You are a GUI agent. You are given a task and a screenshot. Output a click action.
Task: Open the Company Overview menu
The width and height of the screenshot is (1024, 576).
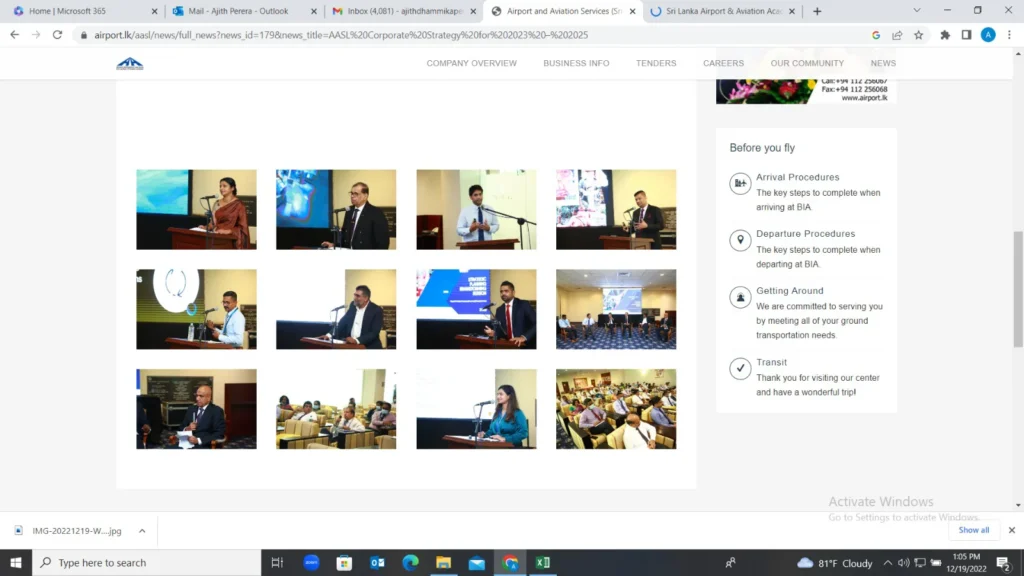pyautogui.click(x=471, y=63)
